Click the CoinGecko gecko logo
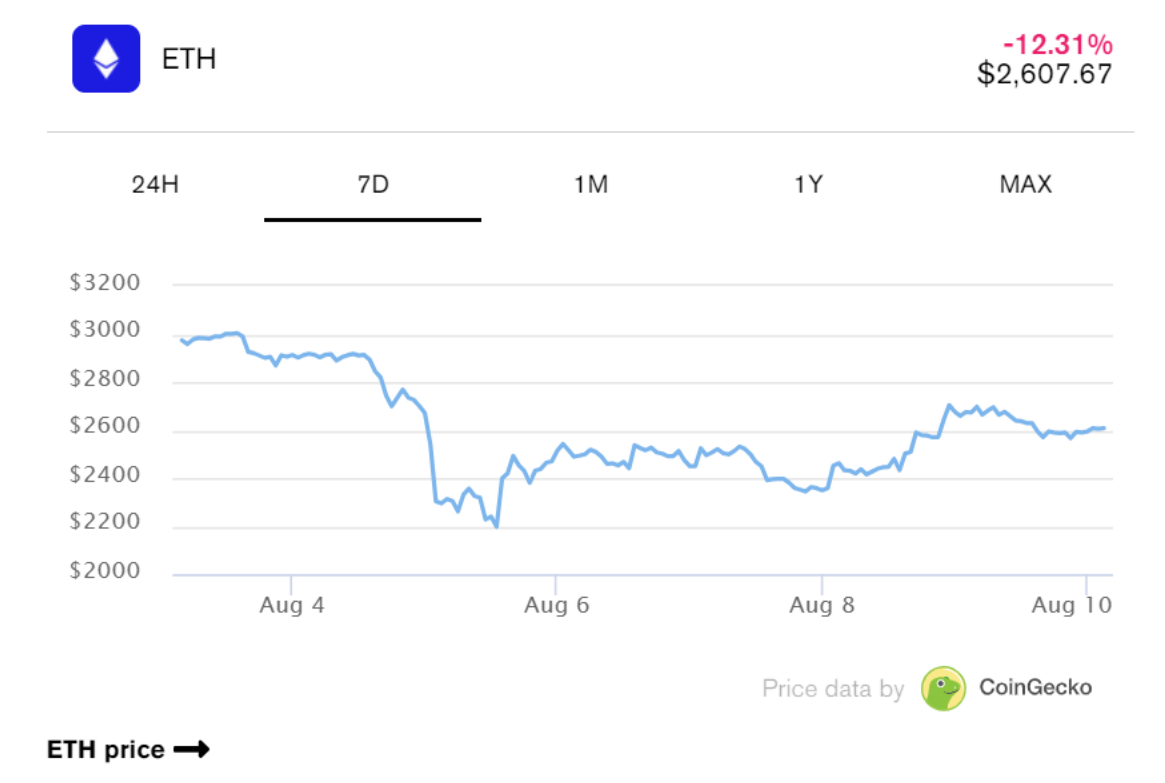 coord(943,688)
